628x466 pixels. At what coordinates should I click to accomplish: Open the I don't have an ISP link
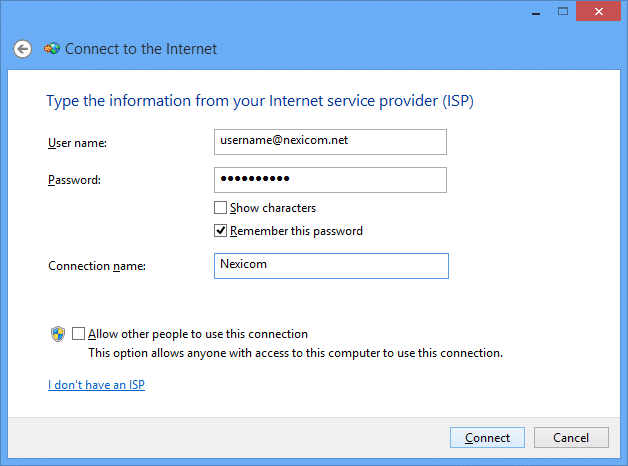coord(96,385)
